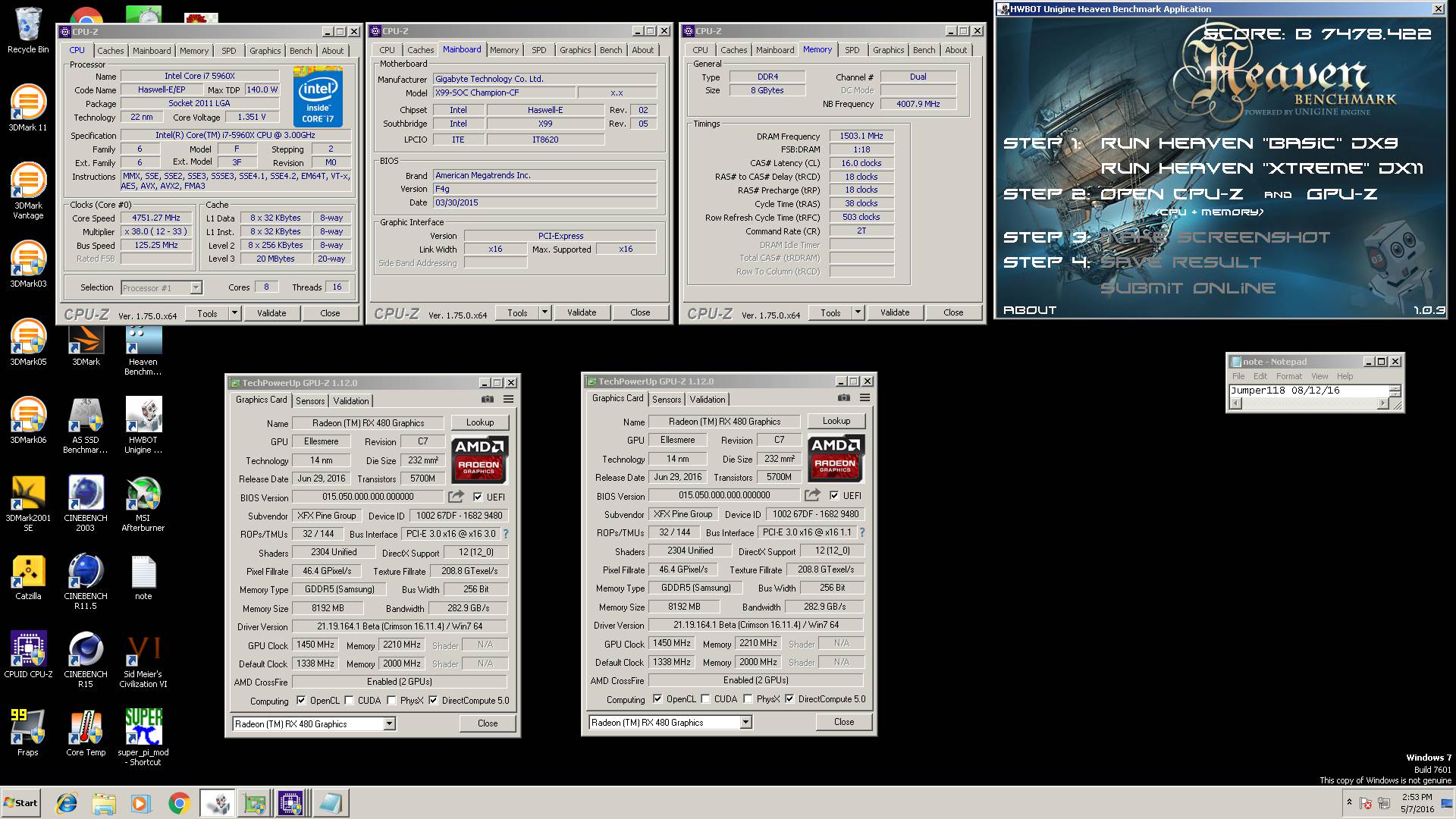This screenshot has height=819, width=1456.
Task: Open Chrome from the taskbar
Action: pyautogui.click(x=179, y=803)
